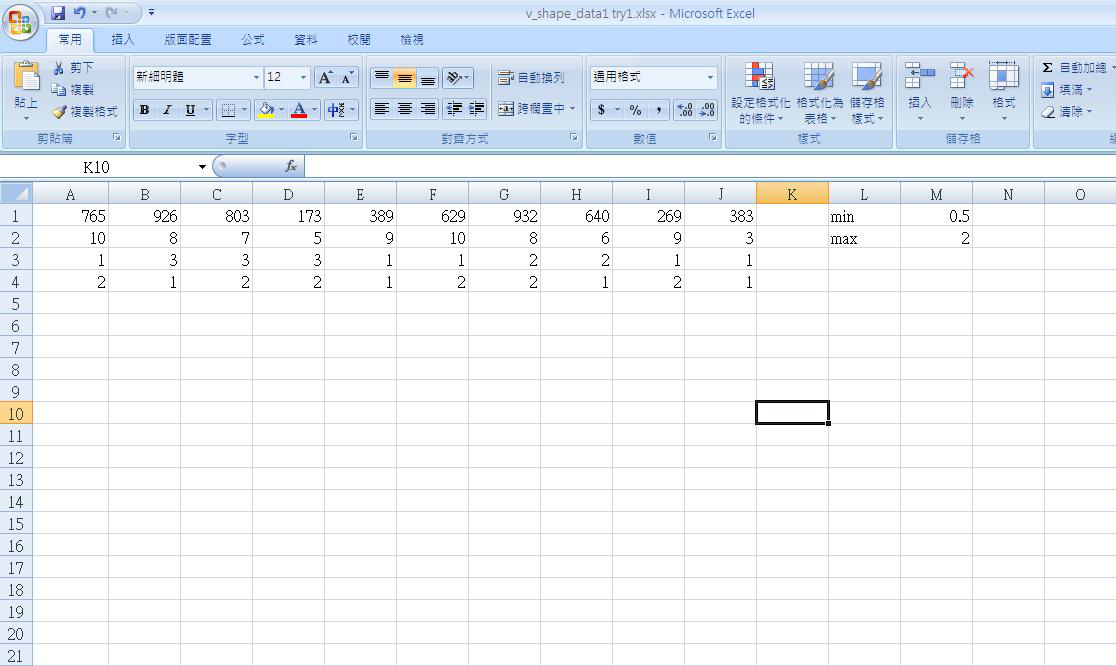Screen dimensions: 1116x666
Task: Select column K header
Action: (x=792, y=194)
